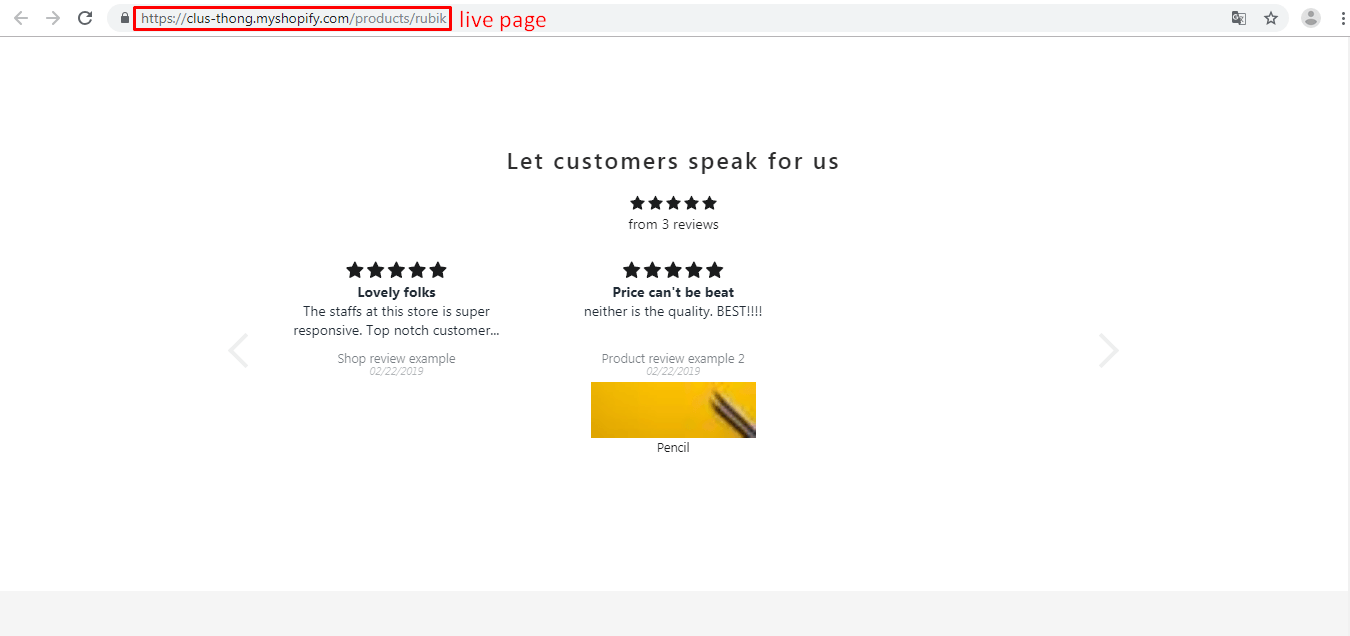Click the 'Shop review example' author name
This screenshot has width=1350, height=636.
[396, 359]
